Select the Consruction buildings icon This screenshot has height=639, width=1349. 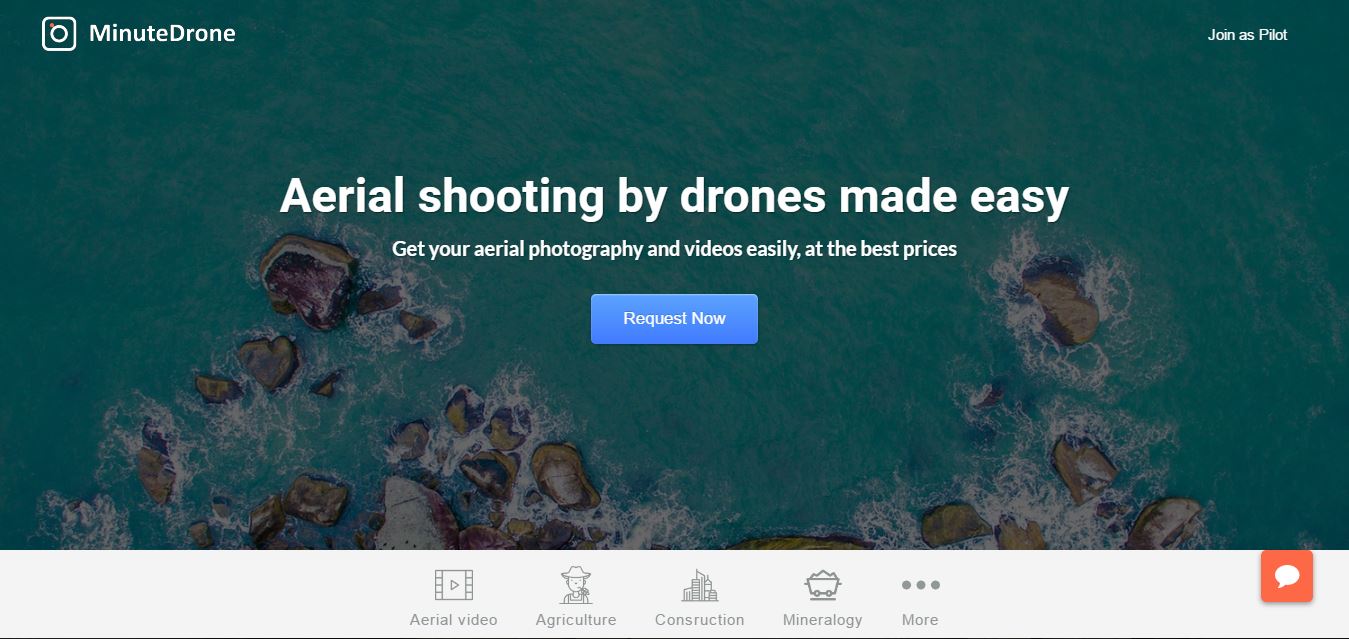coord(700,585)
